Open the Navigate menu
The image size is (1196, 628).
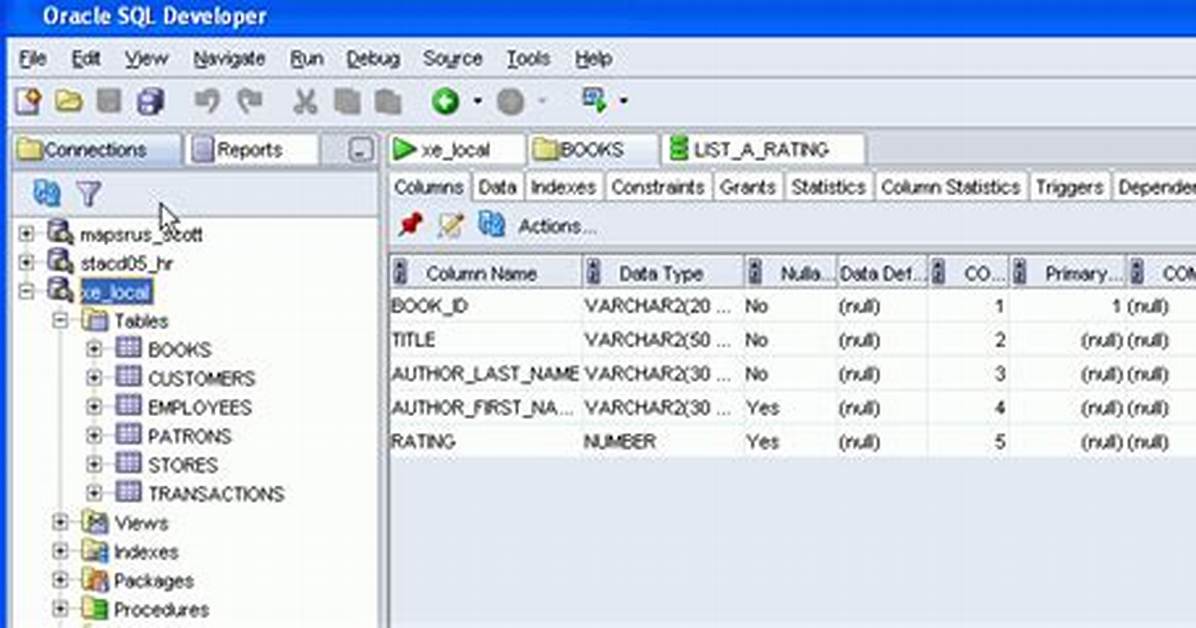[x=229, y=59]
